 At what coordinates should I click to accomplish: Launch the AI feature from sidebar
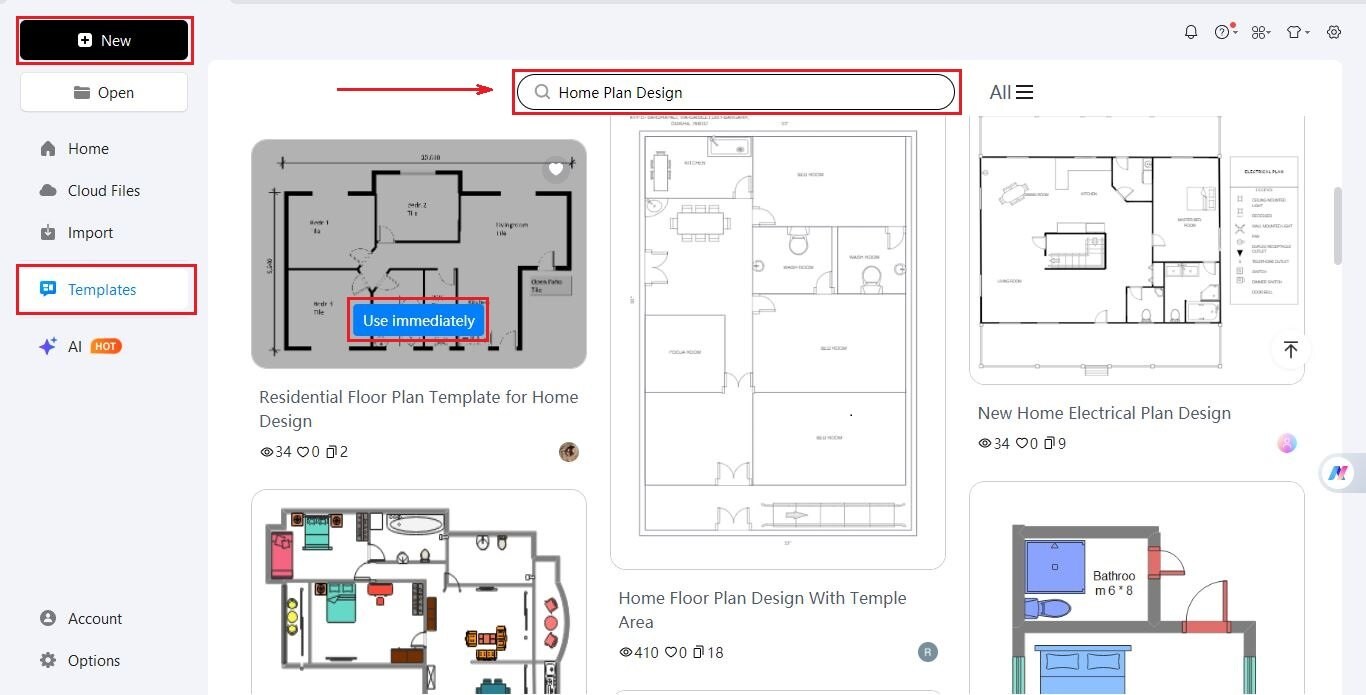point(75,346)
